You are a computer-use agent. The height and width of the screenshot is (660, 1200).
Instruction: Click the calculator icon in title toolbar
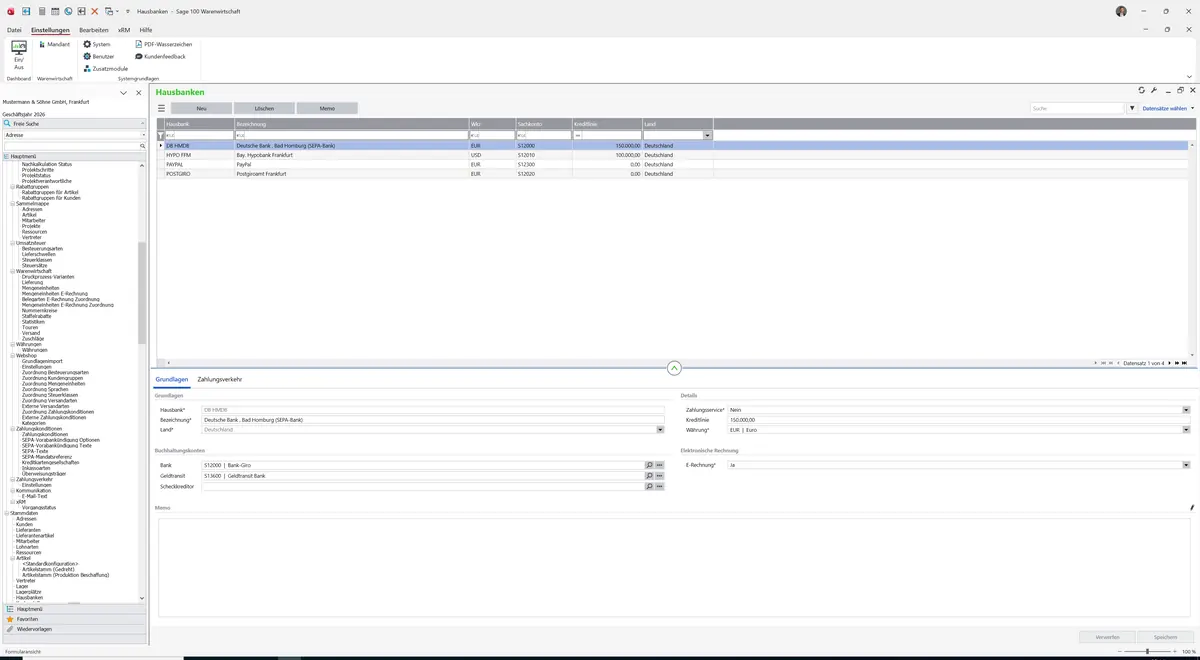(42, 11)
